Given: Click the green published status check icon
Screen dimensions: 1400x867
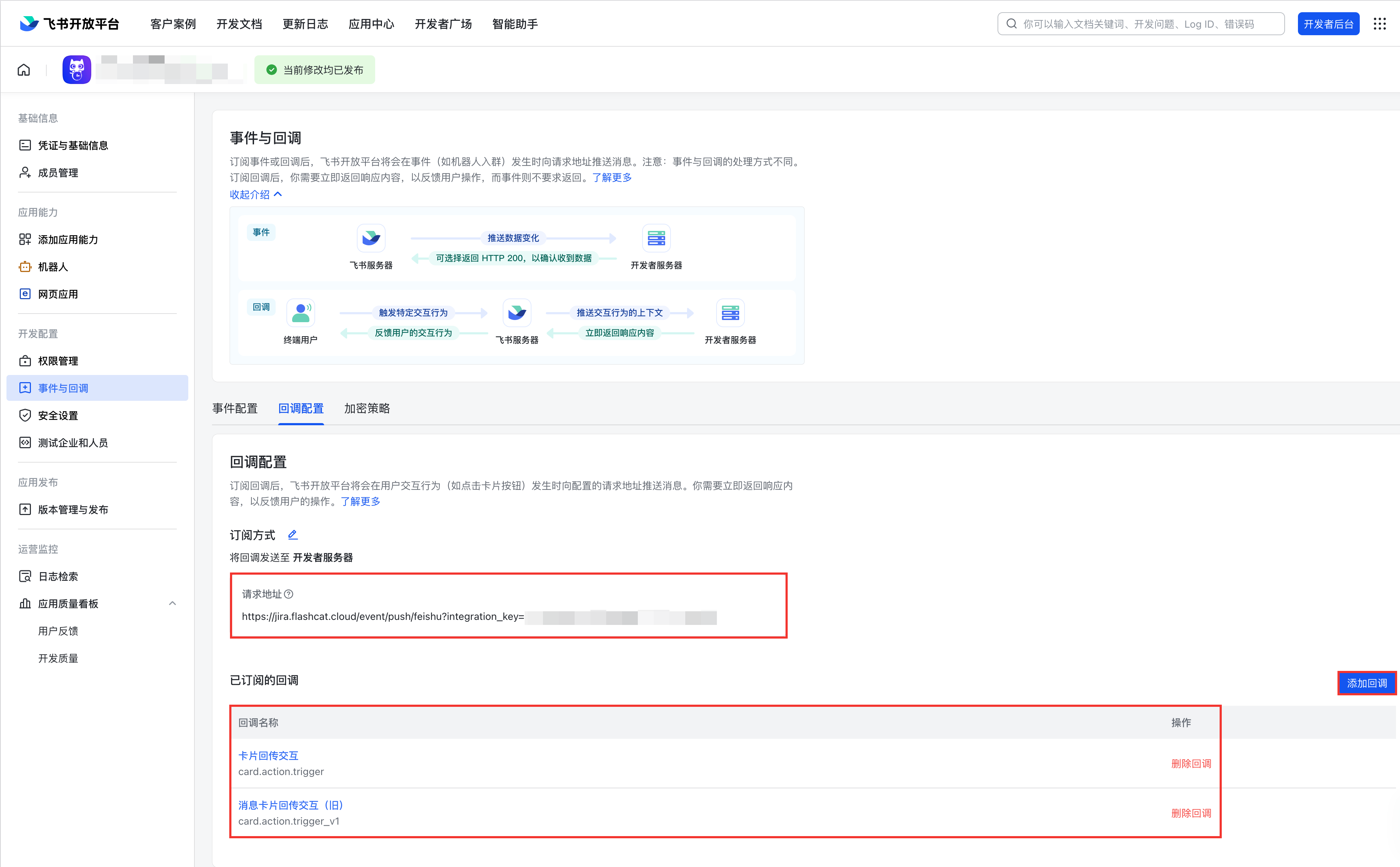Looking at the screenshot, I should click(271, 70).
